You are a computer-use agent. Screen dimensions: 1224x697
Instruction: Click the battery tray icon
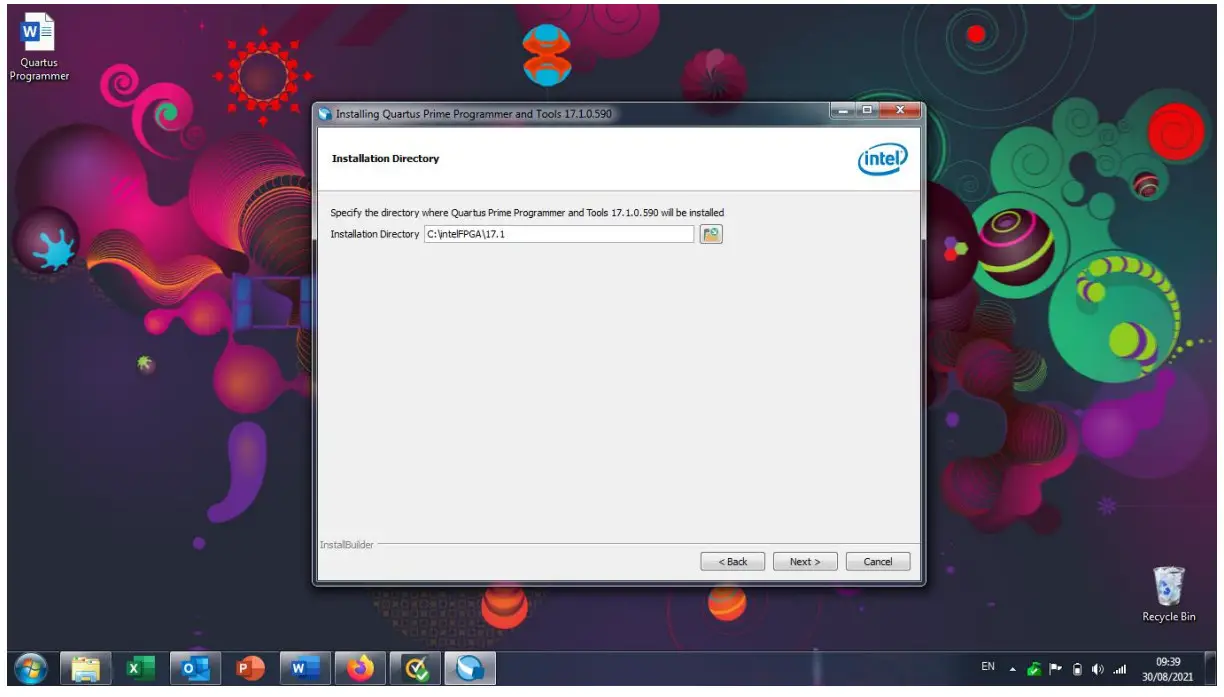(x=1079, y=669)
